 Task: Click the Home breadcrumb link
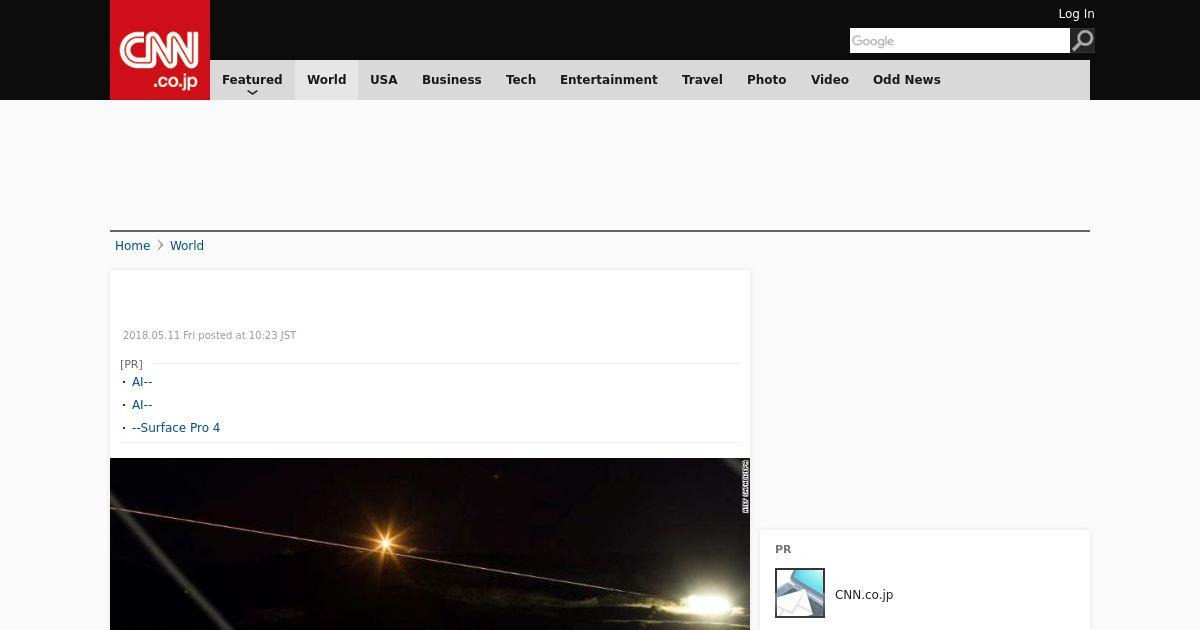132,246
